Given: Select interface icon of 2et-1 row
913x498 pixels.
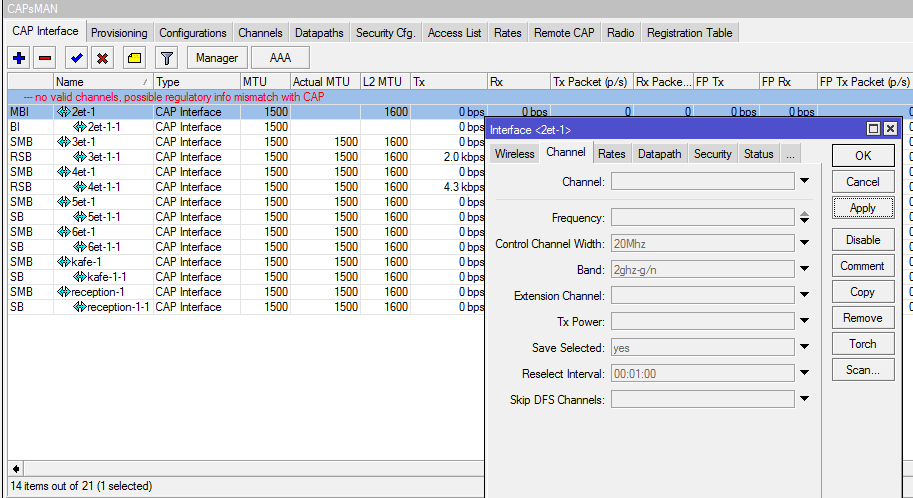Looking at the screenshot, I should click(x=63, y=112).
